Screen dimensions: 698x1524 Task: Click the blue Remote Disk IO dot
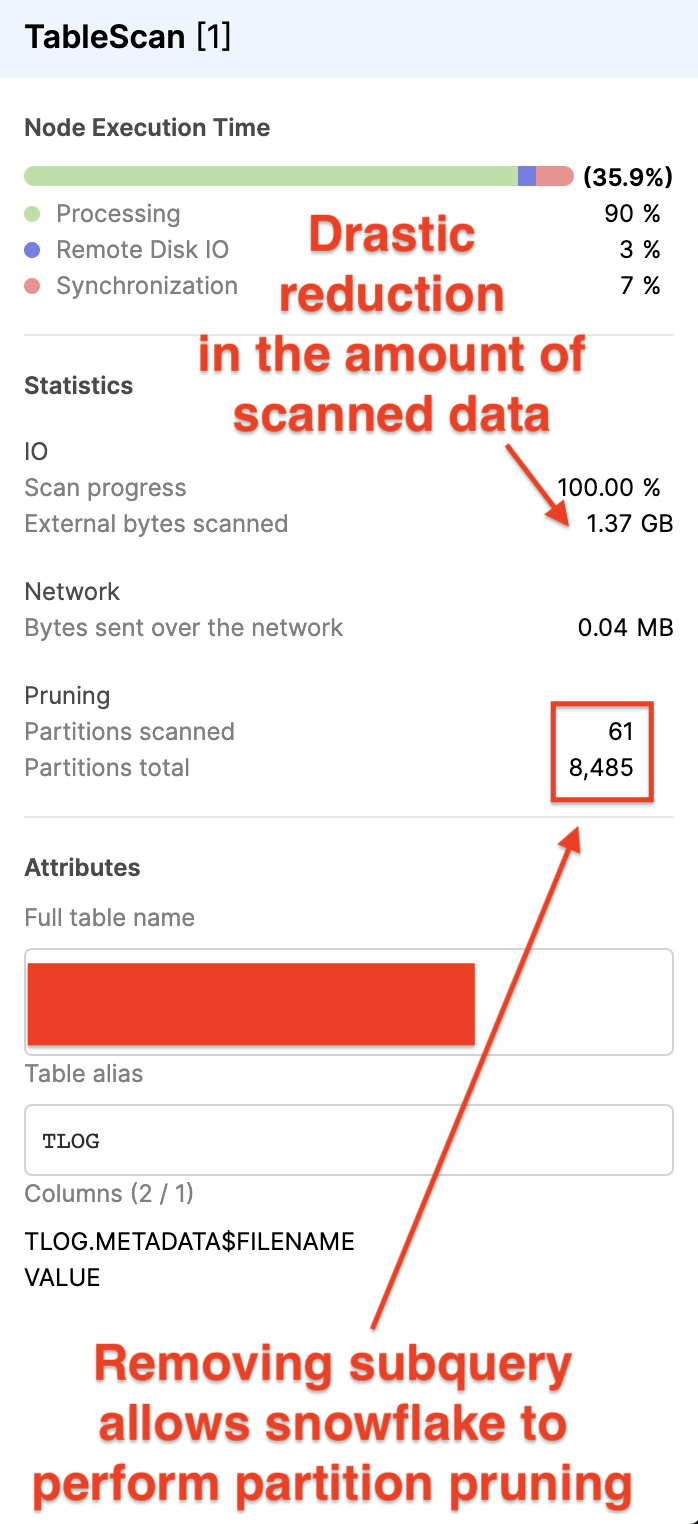pyautogui.click(x=32, y=250)
